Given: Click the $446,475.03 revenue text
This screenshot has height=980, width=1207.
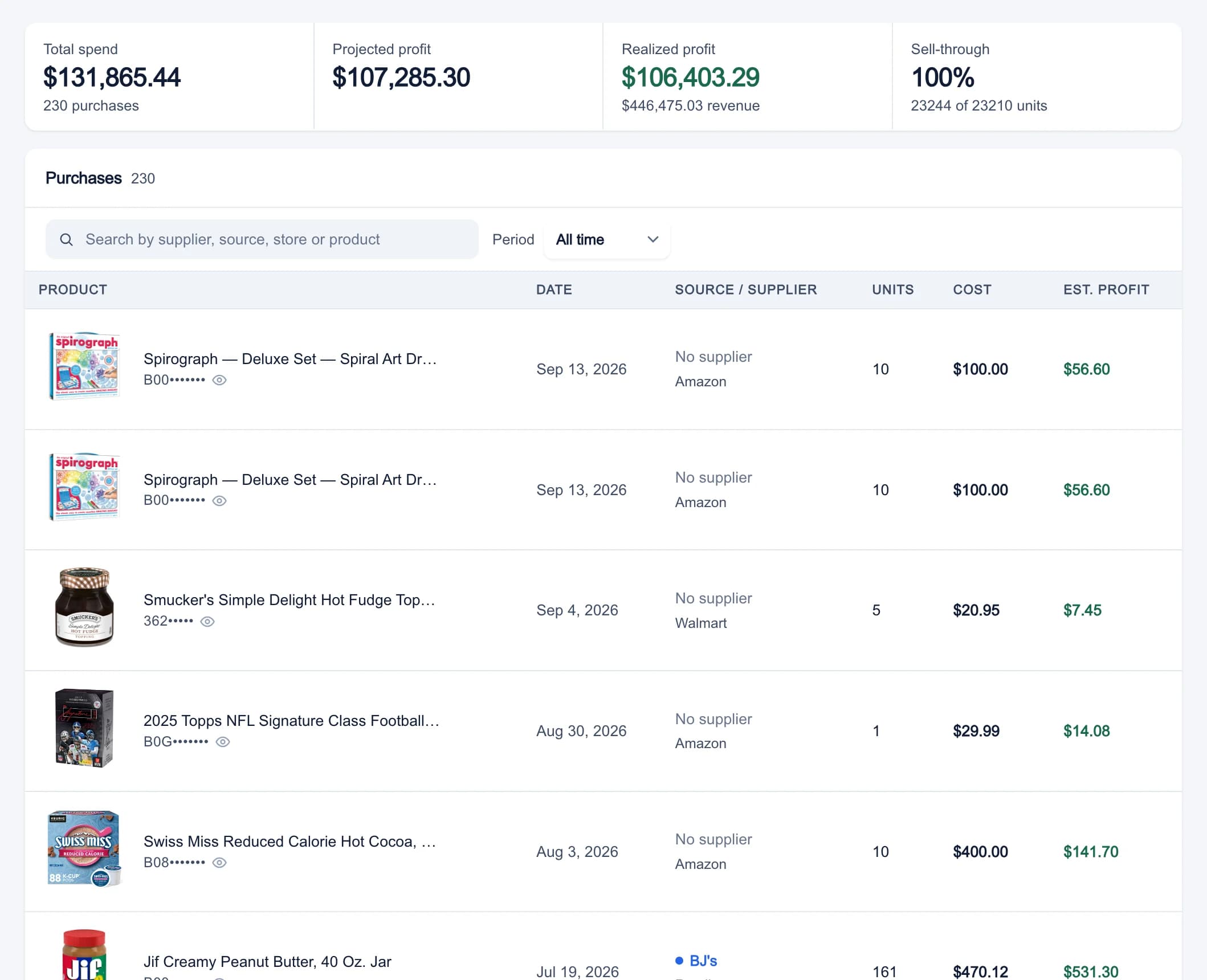Looking at the screenshot, I should 690,105.
